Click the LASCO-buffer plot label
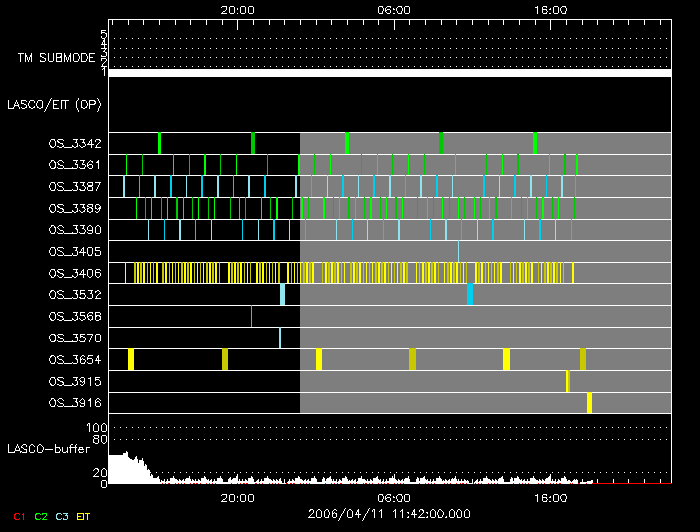 [50, 450]
